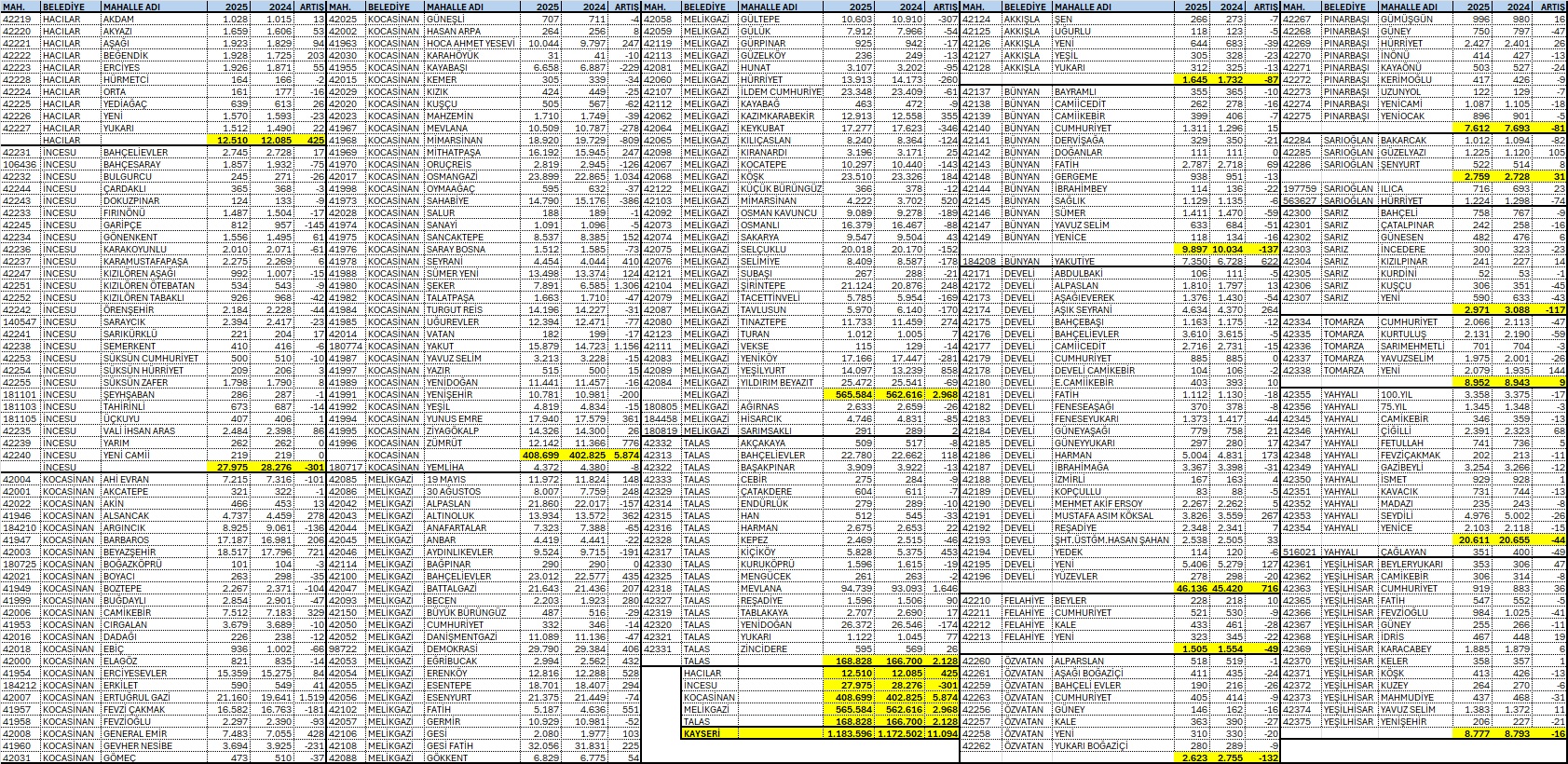1568x764 pixels.
Task: Click the KAYSERİ grand total label
Action: pyautogui.click(x=702, y=733)
